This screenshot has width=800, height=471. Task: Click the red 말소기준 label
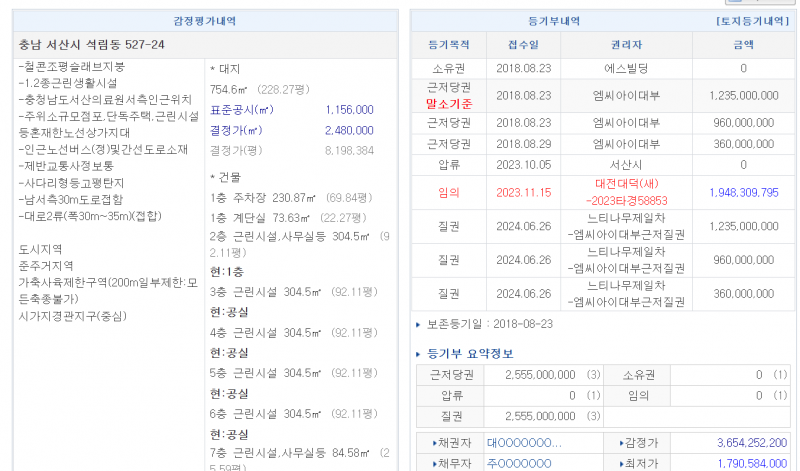[x=448, y=103]
